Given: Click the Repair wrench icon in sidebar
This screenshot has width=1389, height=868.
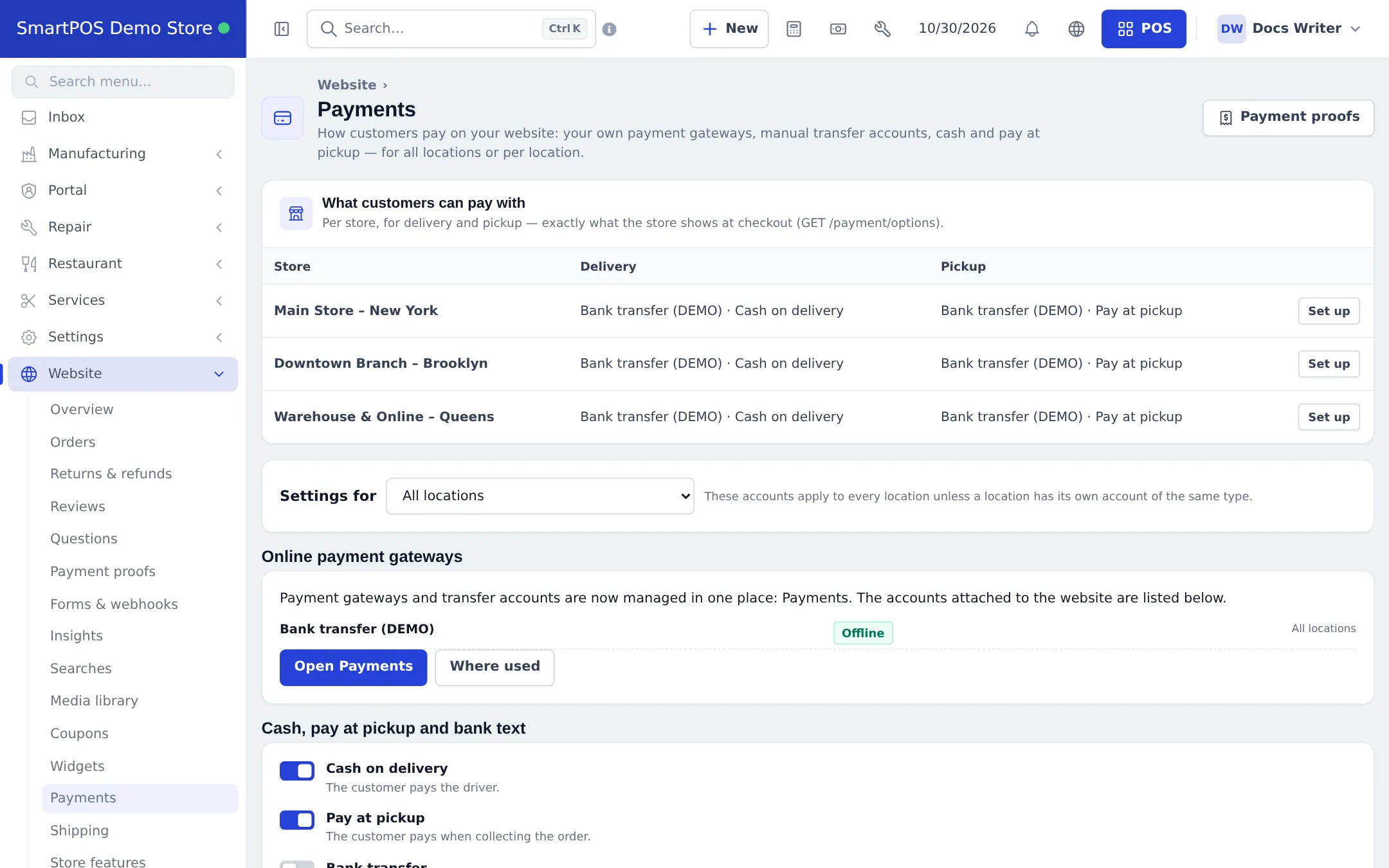Looking at the screenshot, I should tap(29, 228).
